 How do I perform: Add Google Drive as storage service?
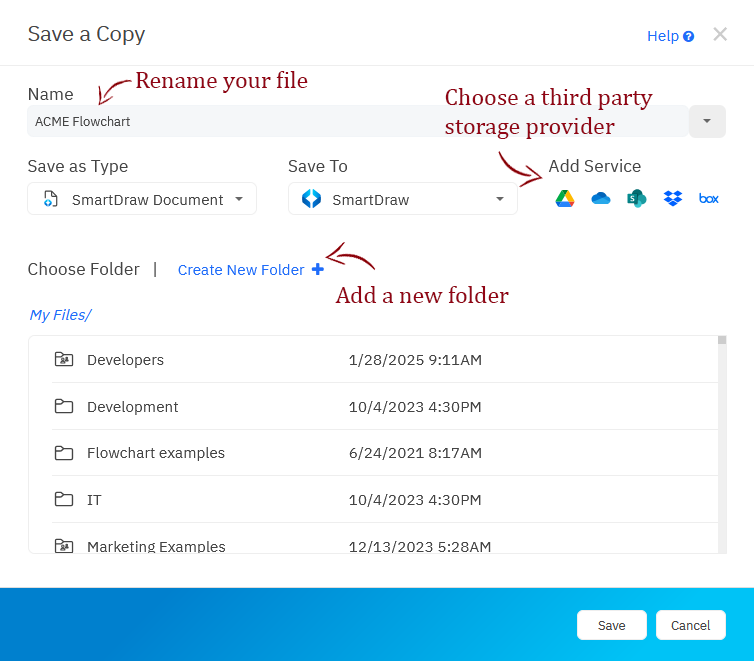pyautogui.click(x=565, y=199)
